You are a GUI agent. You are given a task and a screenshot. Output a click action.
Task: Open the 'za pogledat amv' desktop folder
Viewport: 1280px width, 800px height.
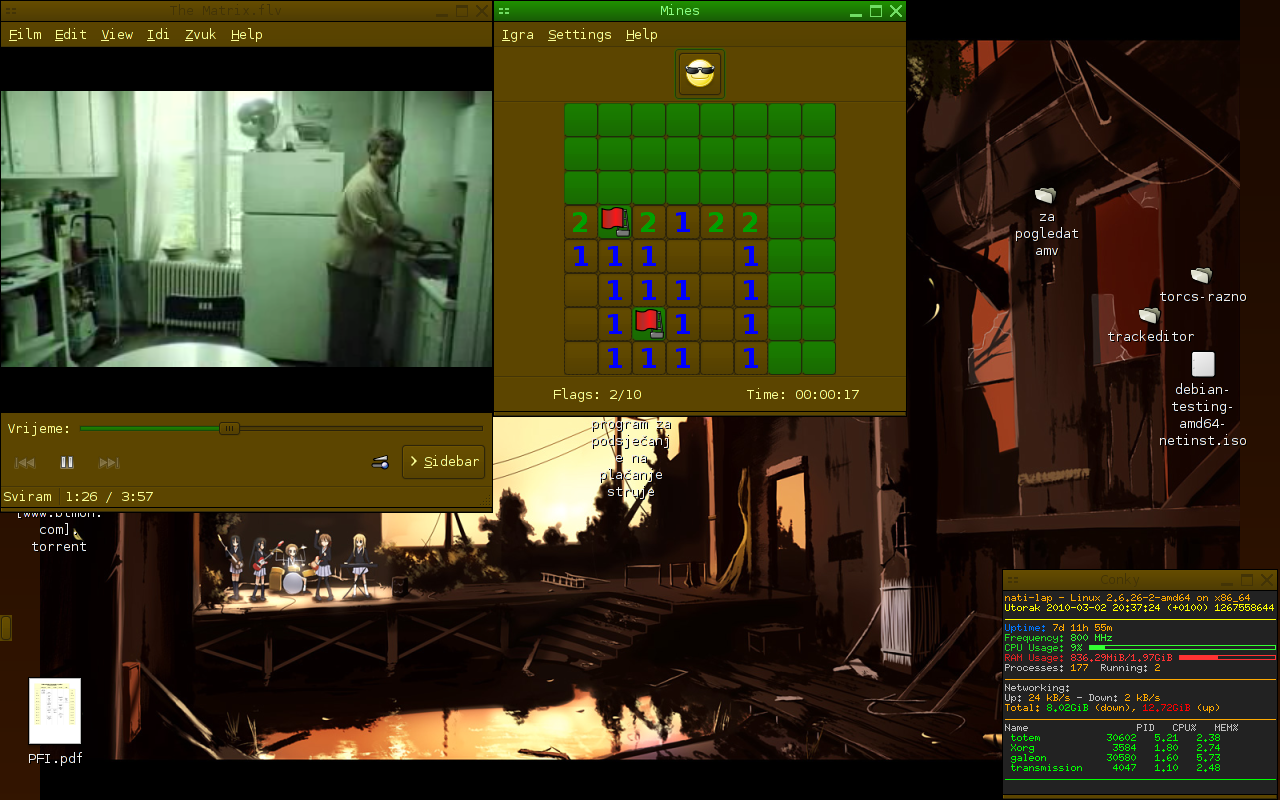(x=1045, y=195)
